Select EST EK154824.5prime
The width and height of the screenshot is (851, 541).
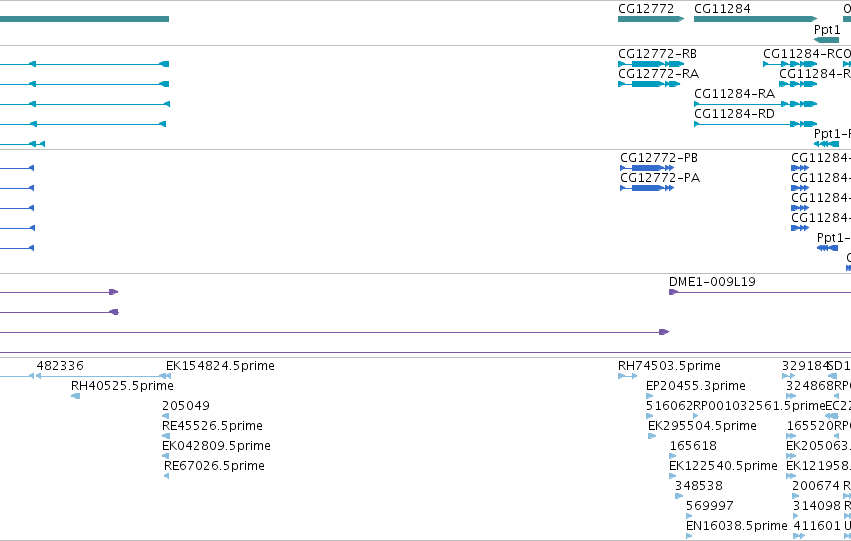(x=220, y=366)
